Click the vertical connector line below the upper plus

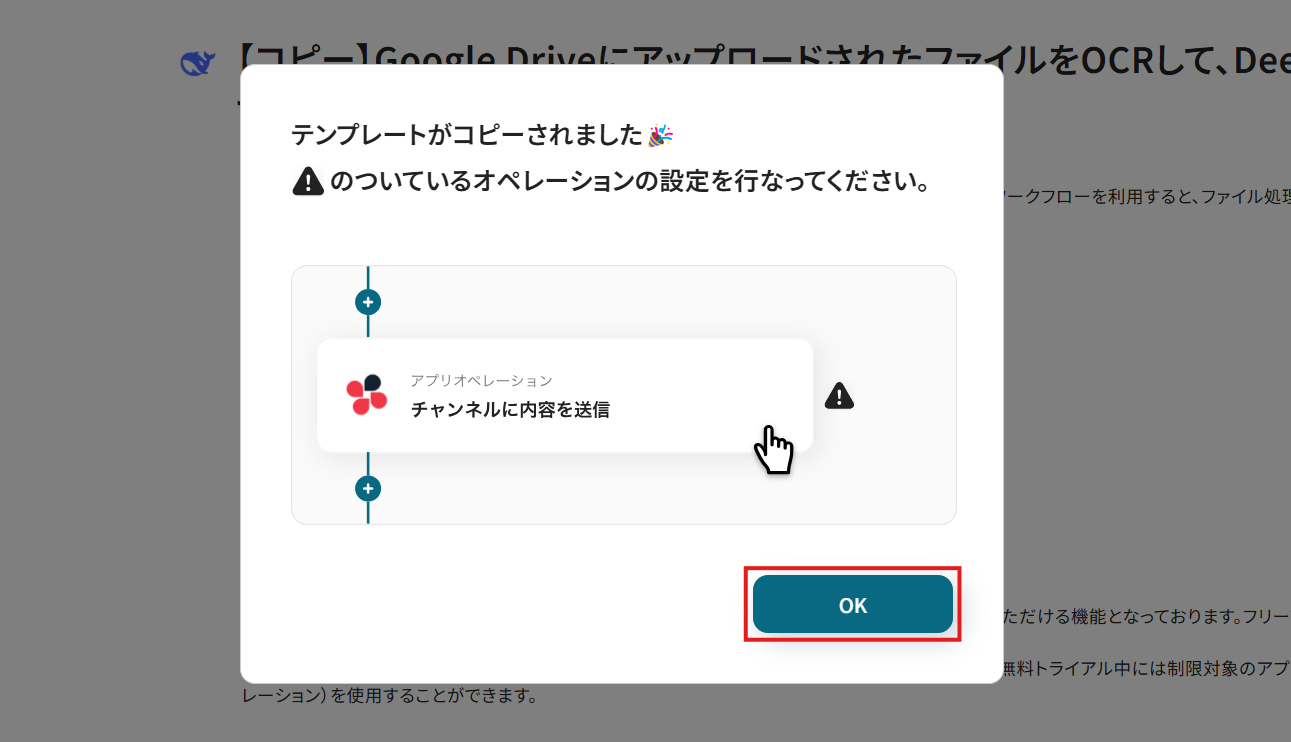tap(368, 326)
